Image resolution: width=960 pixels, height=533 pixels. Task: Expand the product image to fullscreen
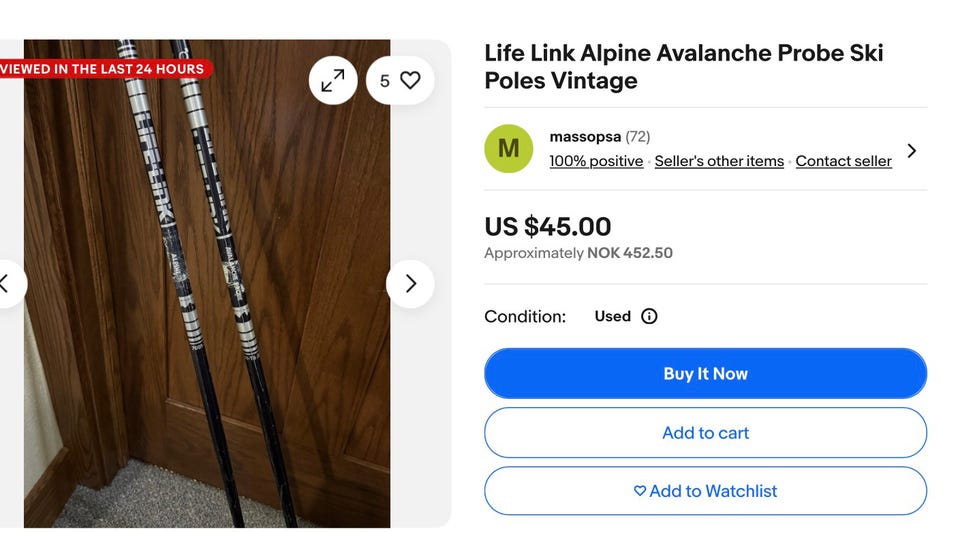click(x=333, y=81)
